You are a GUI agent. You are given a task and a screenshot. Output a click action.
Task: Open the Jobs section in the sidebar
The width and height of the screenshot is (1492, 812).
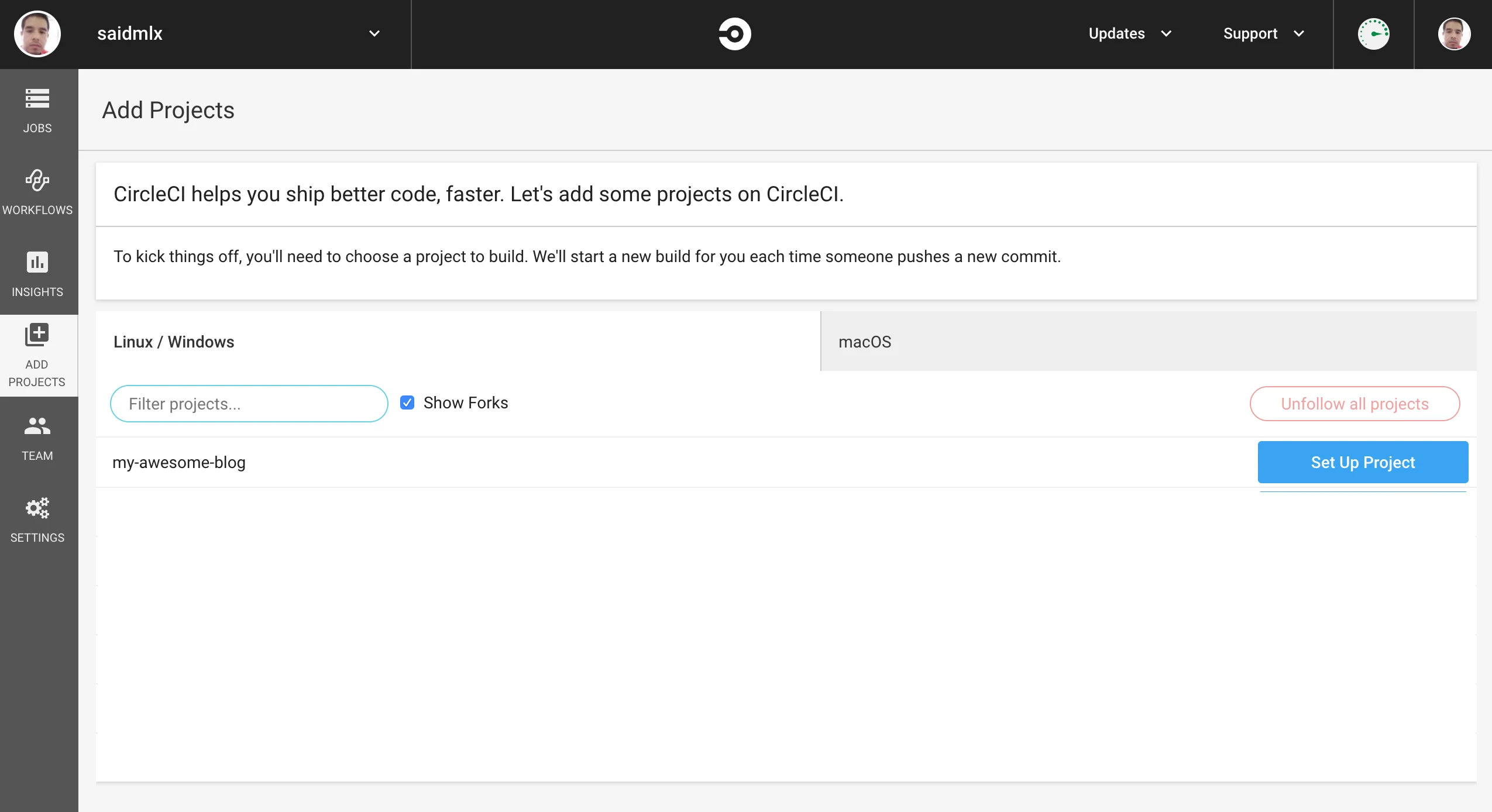[37, 110]
